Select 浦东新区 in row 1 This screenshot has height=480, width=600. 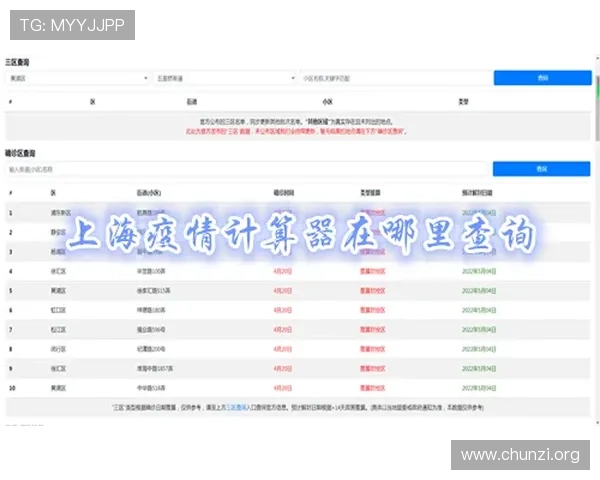(x=61, y=213)
